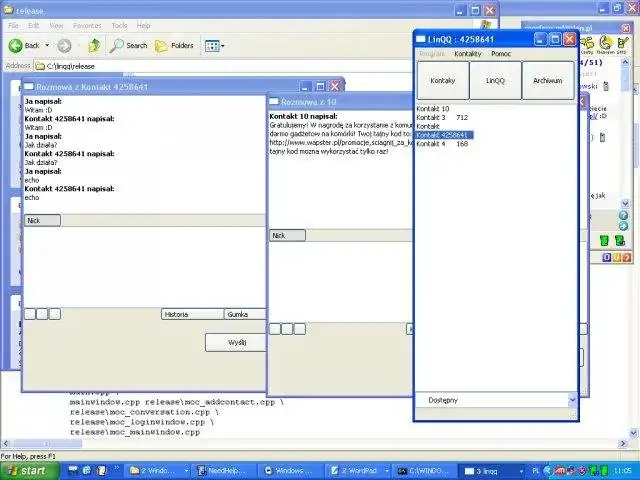
Task: Click the help question-mark icon in background messenger
Action: coord(623,216)
